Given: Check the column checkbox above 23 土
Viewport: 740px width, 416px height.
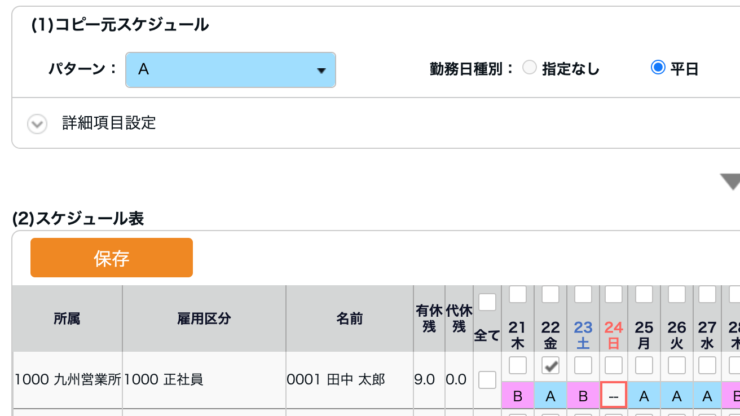Looking at the screenshot, I should pos(583,294).
